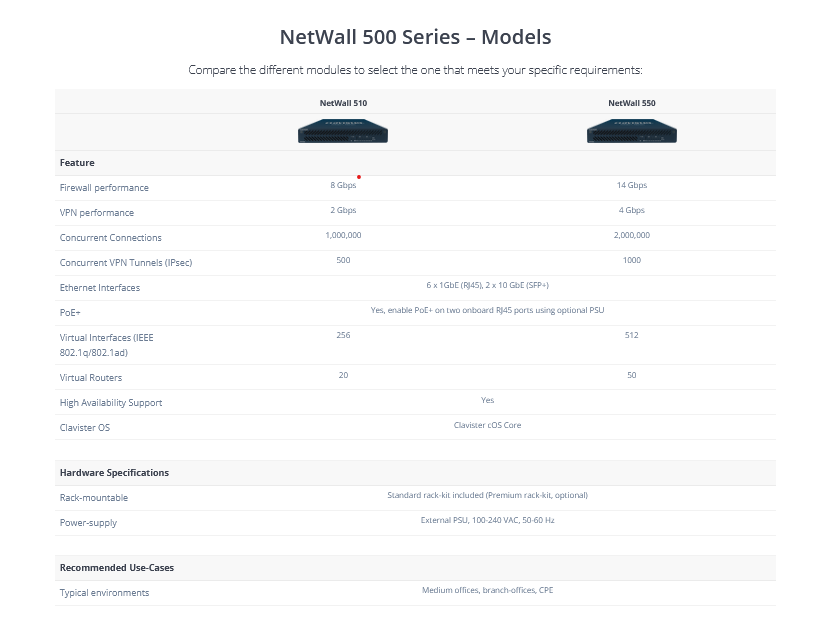
Task: Click the VPN performance row label
Action: click(96, 213)
